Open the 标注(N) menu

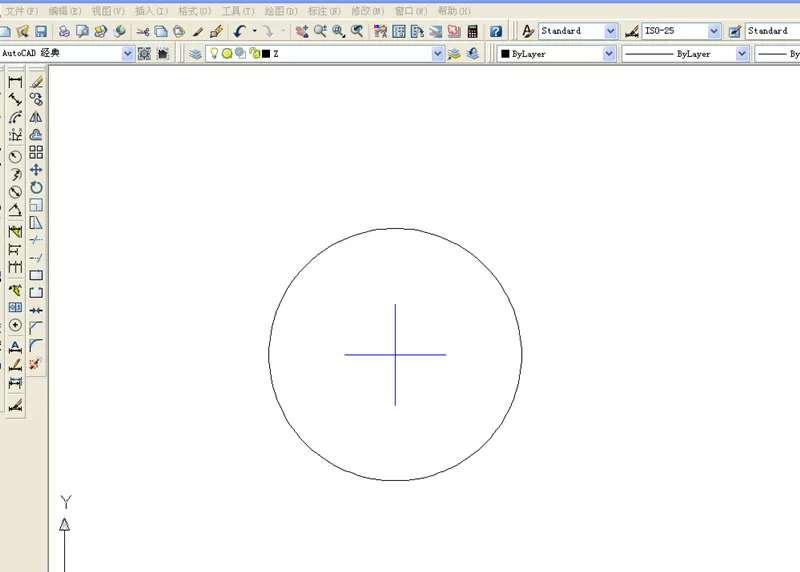[x=324, y=11]
